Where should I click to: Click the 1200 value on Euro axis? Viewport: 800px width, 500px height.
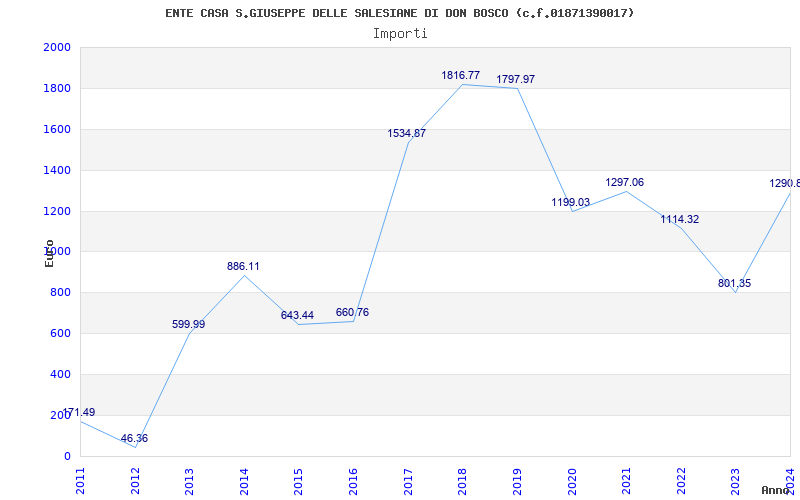(x=57, y=211)
